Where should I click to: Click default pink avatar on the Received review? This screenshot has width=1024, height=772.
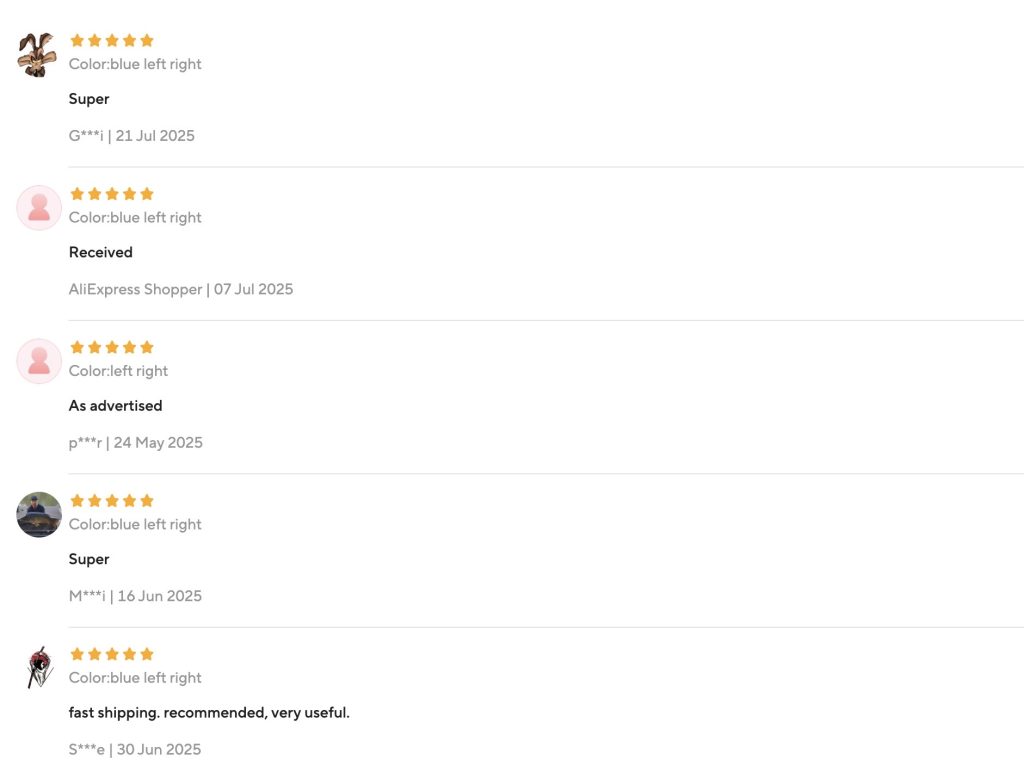pos(39,208)
